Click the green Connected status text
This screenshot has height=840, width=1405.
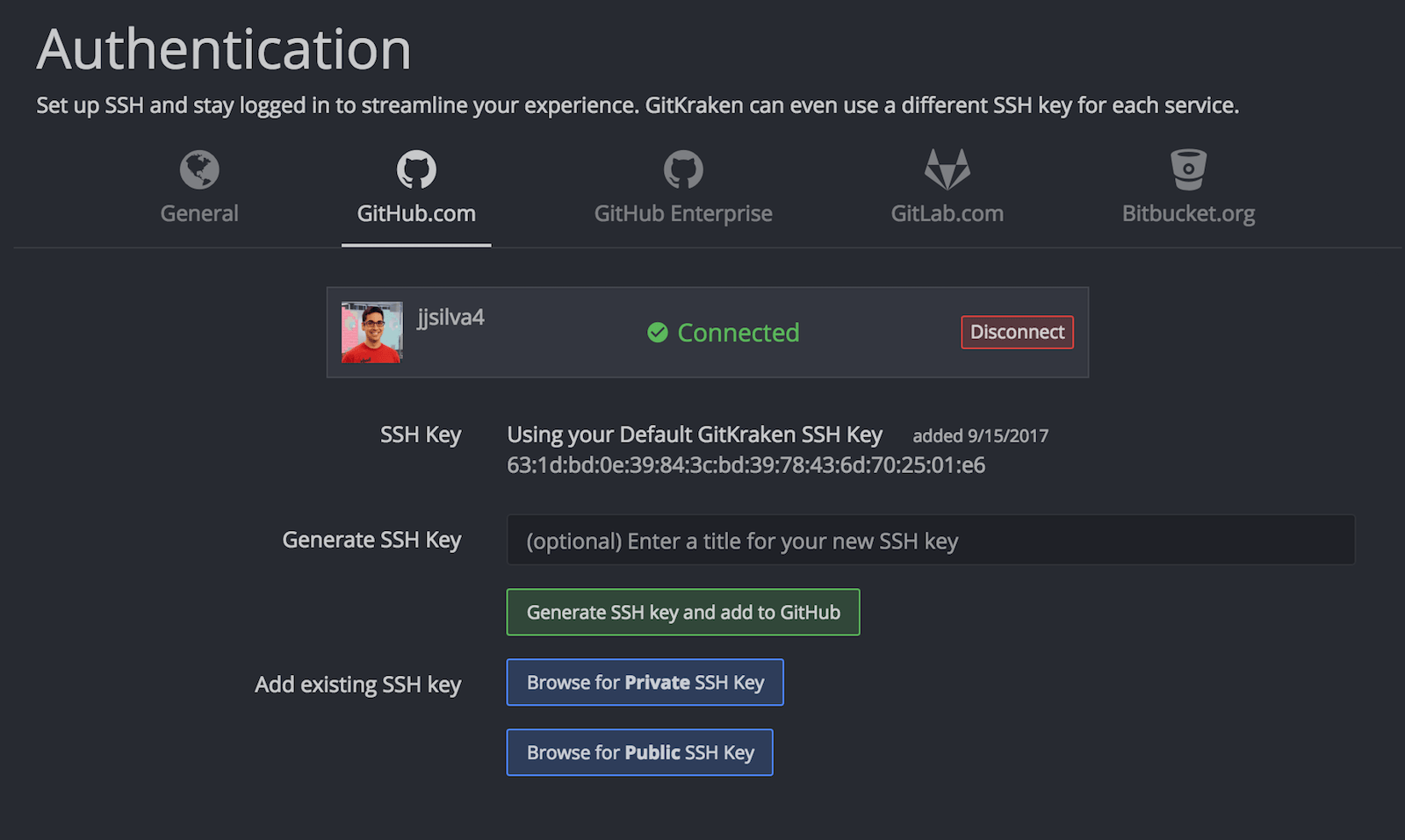739,333
